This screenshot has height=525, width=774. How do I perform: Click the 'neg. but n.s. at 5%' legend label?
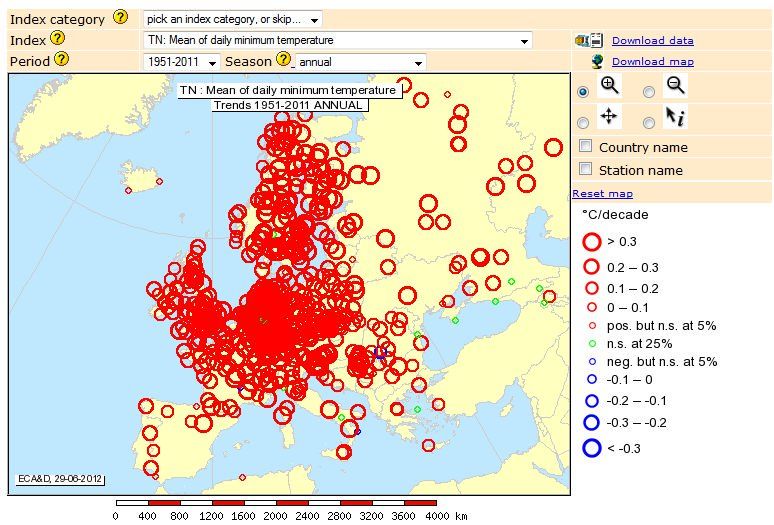(662, 362)
